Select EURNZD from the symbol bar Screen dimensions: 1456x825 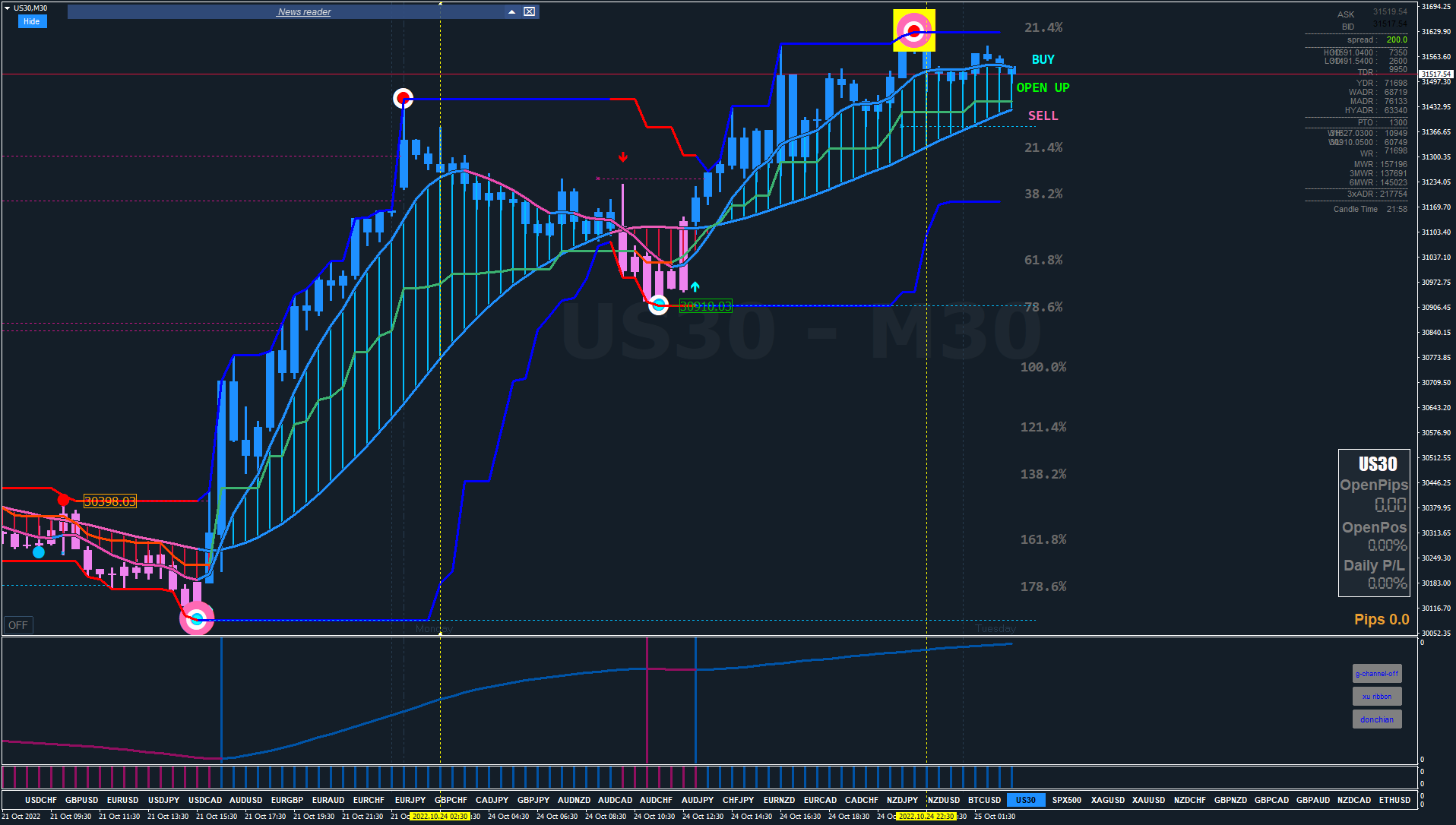click(780, 800)
